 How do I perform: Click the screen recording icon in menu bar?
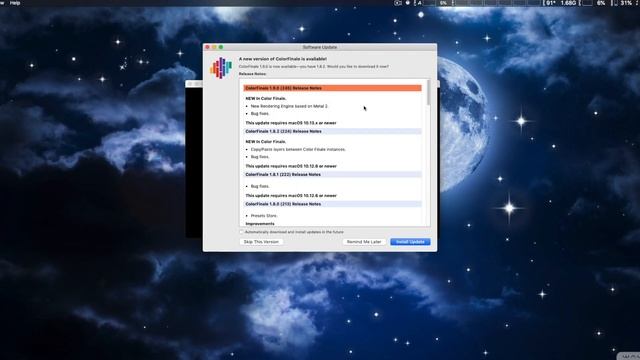[398, 3]
